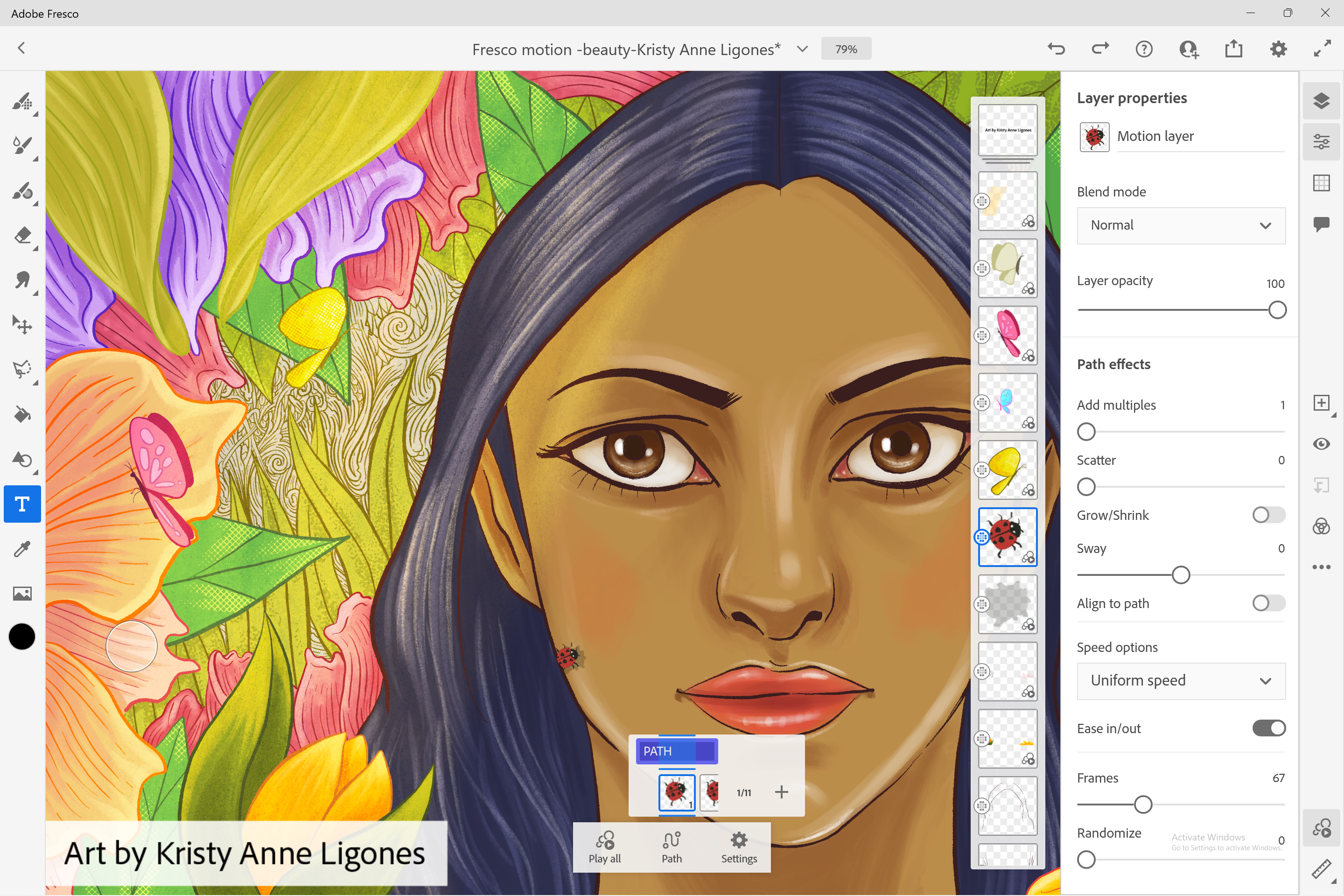Viewport: 1344px width, 896px height.
Task: Pick the Paint bucket fill tool
Action: tap(23, 414)
